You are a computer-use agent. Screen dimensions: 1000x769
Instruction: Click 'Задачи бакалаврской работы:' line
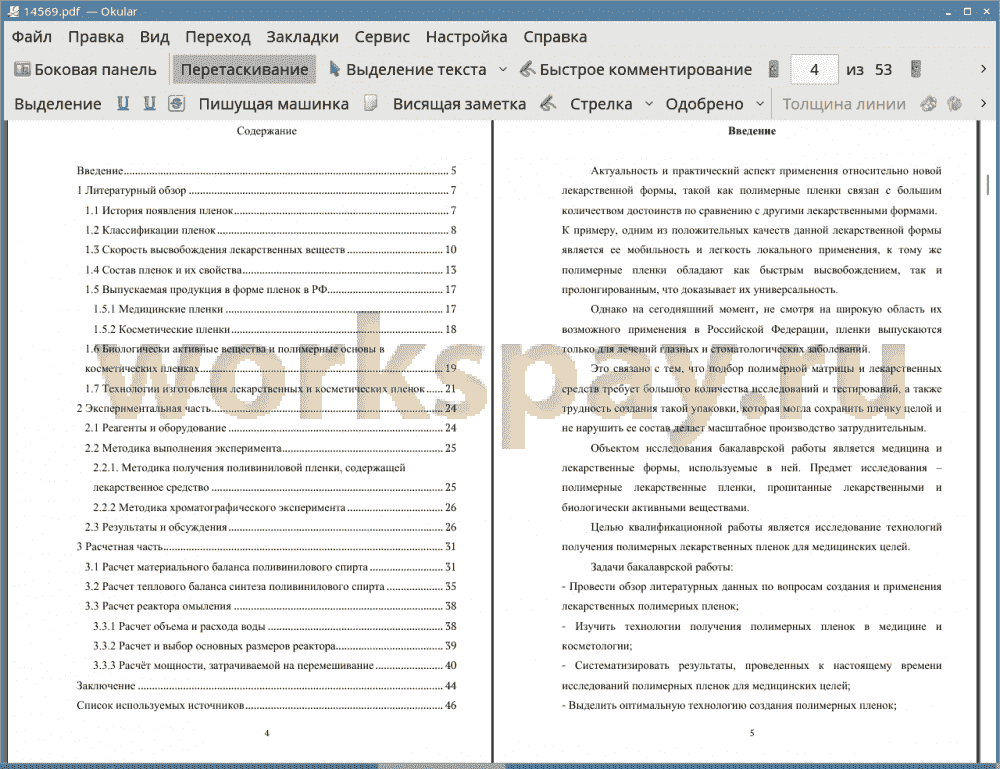tap(661, 567)
